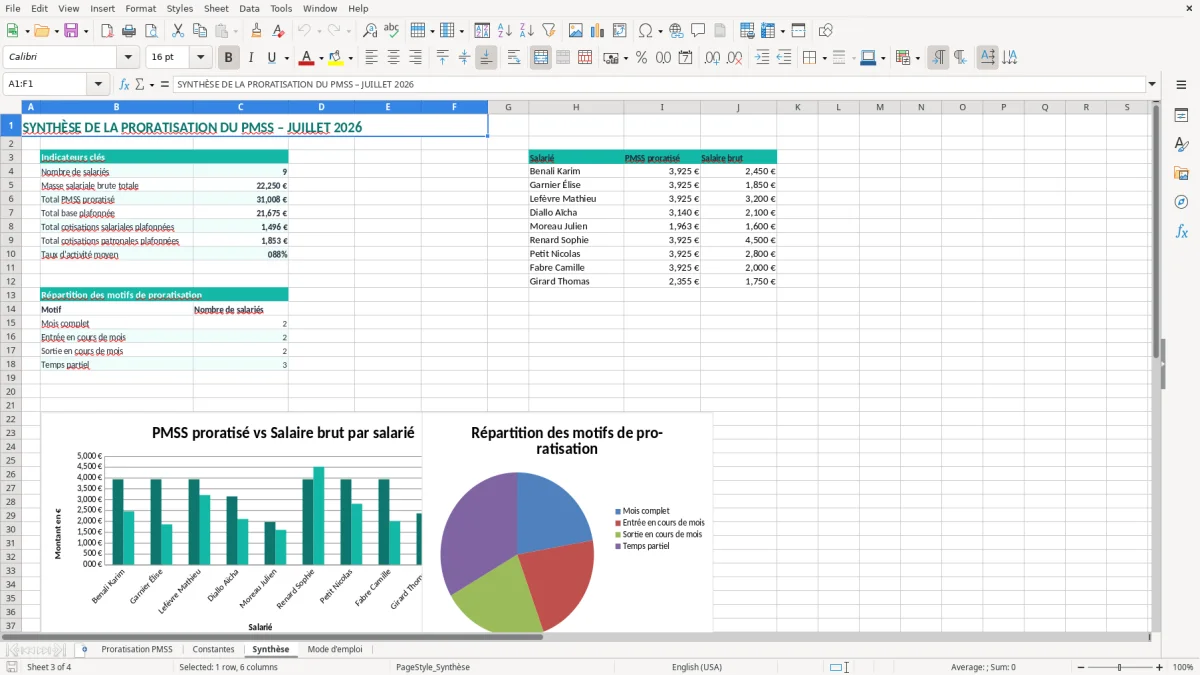Open sidebar Gallery deck
The image size is (1200, 675).
[x=1181, y=173]
